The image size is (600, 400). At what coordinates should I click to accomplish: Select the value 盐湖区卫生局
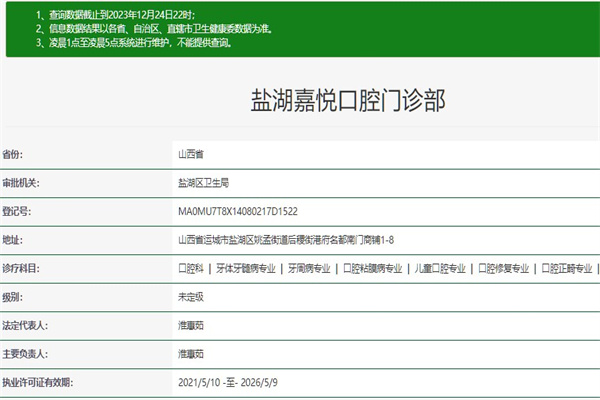pyautogui.click(x=203, y=183)
